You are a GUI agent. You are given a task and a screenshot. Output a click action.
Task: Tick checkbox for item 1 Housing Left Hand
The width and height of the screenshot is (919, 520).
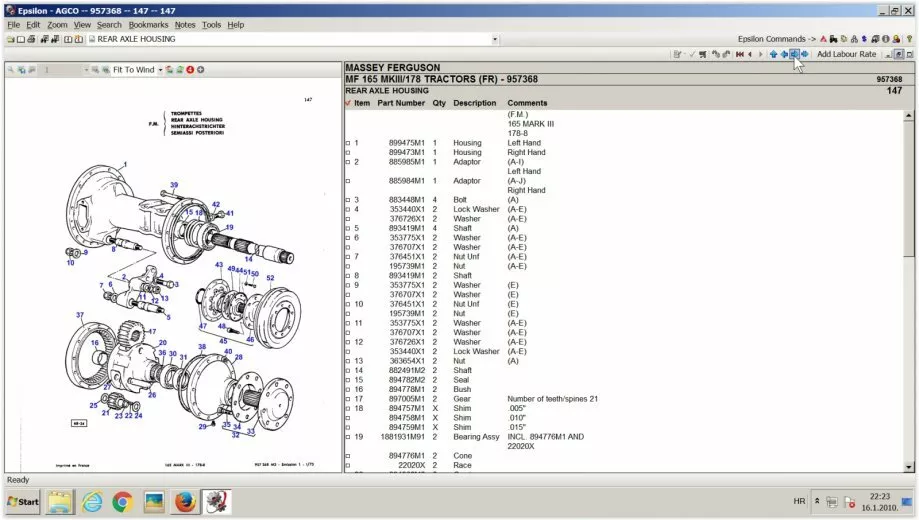(348, 143)
